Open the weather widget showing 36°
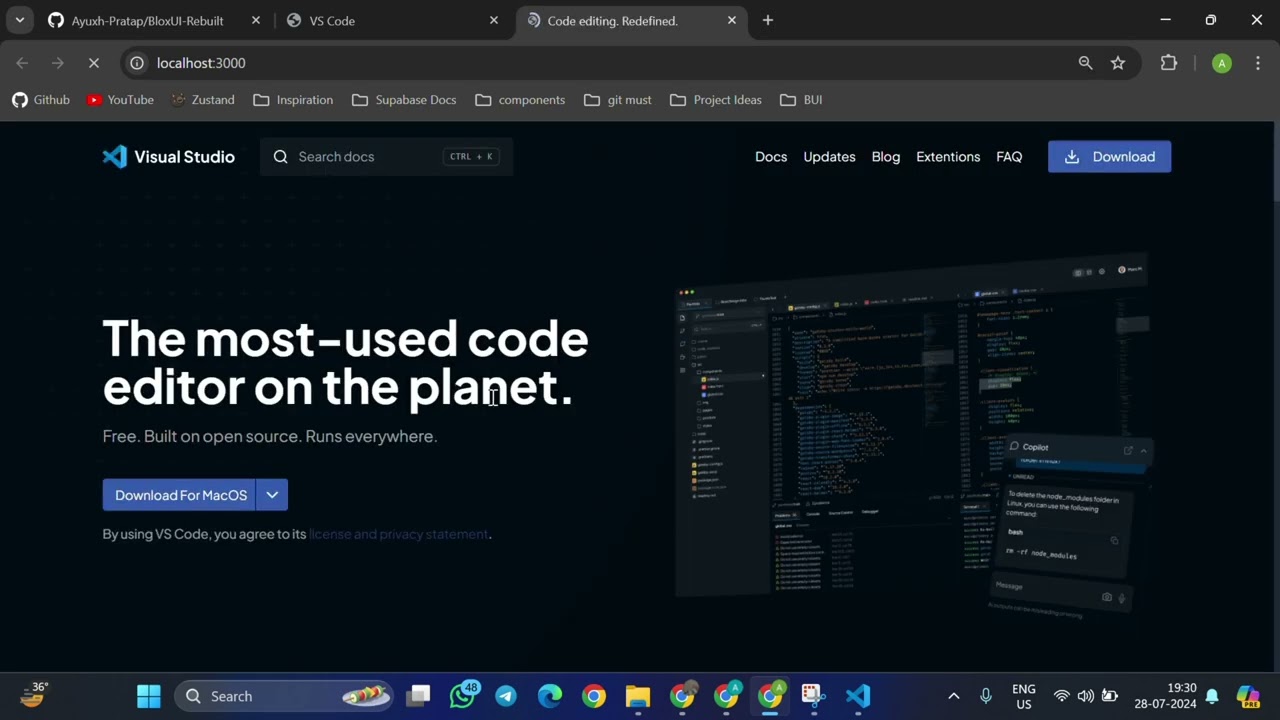 34,695
